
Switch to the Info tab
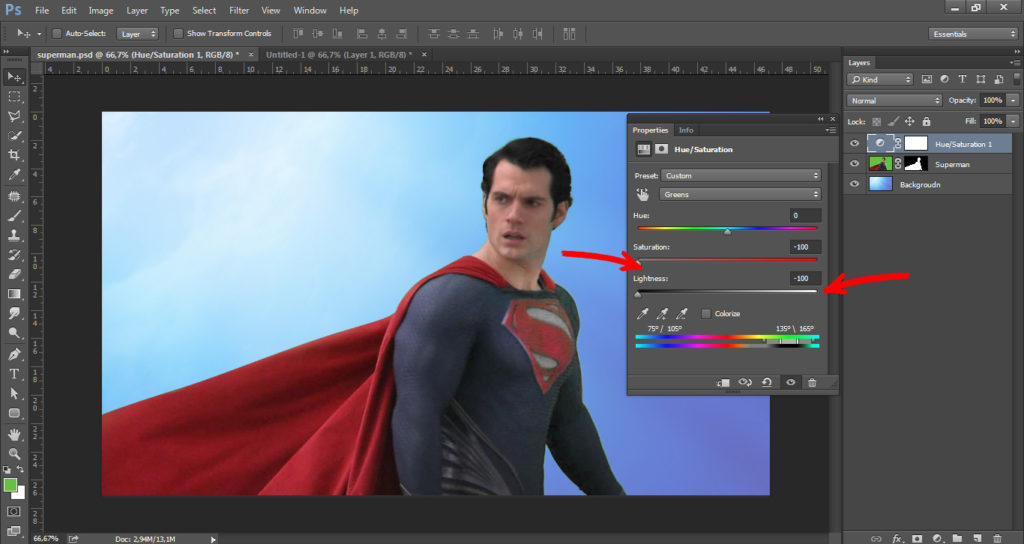pyautogui.click(x=686, y=130)
